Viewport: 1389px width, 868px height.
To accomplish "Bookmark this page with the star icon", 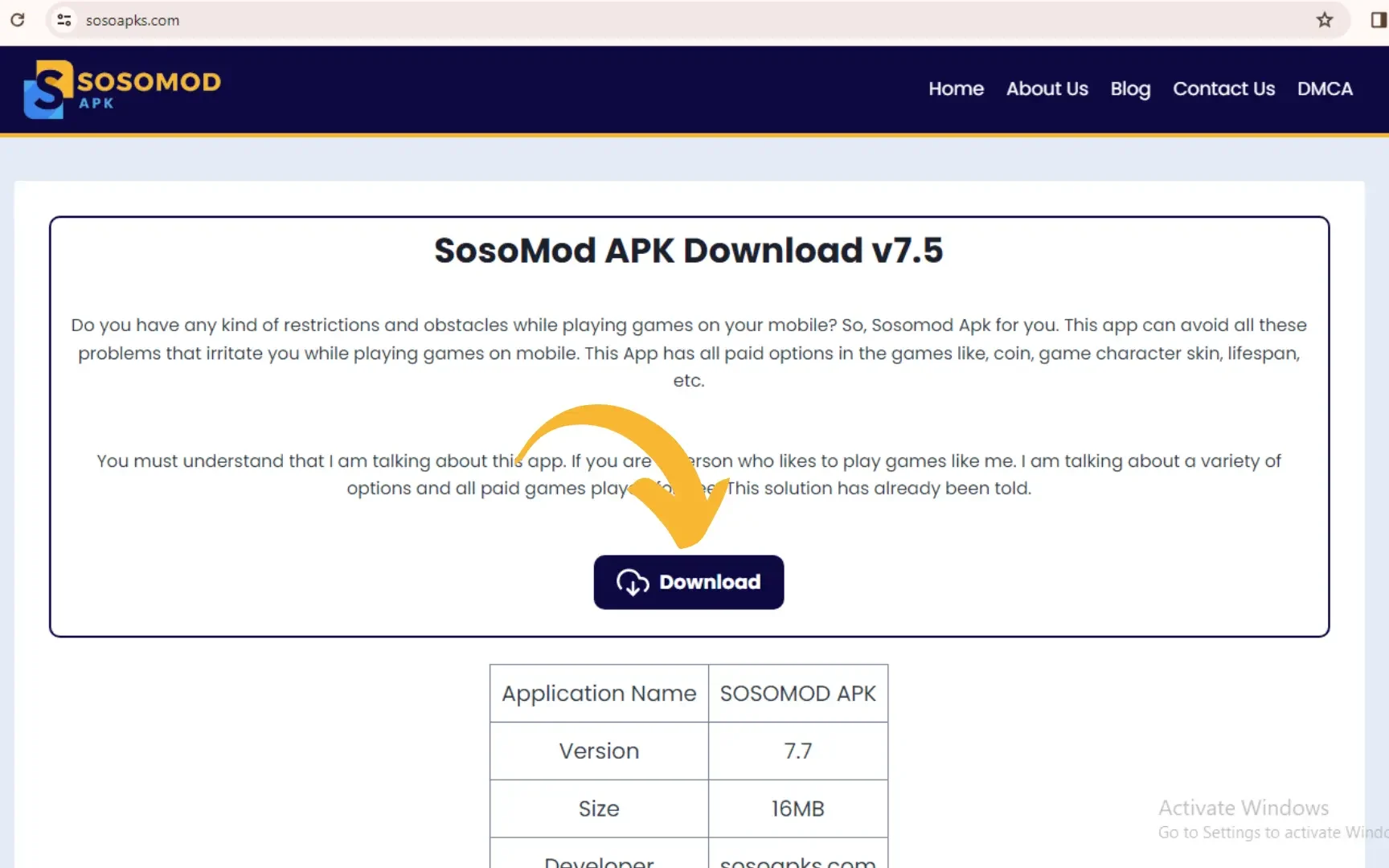I will (1325, 20).
